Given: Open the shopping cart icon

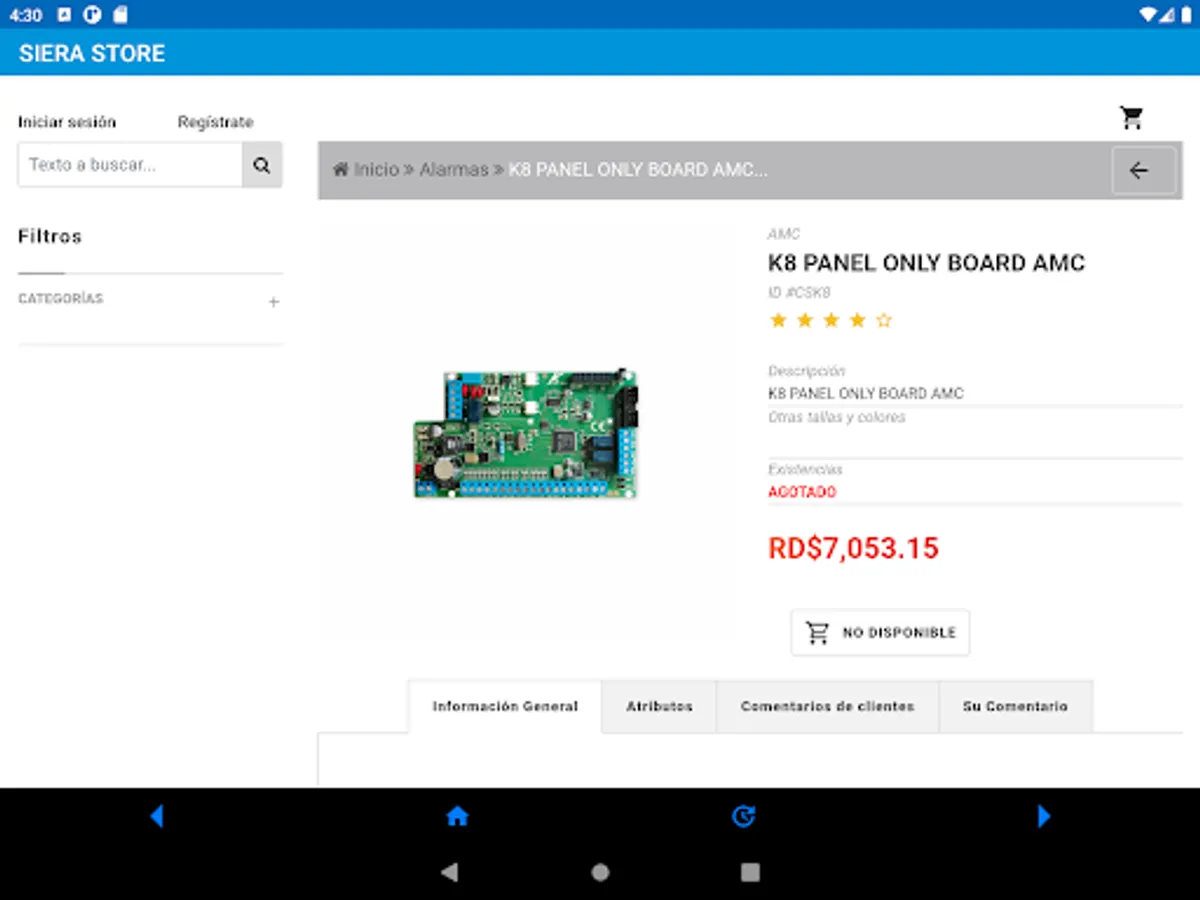Looking at the screenshot, I should pos(1131,118).
